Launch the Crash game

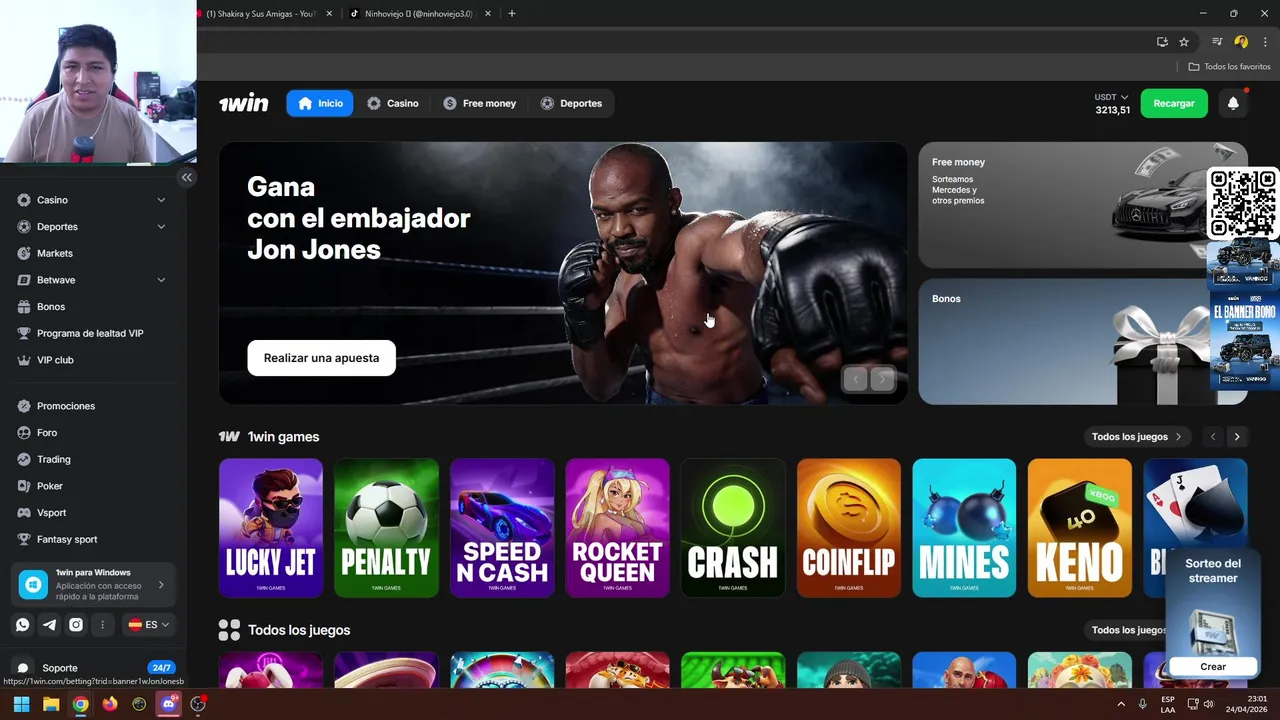coord(733,528)
